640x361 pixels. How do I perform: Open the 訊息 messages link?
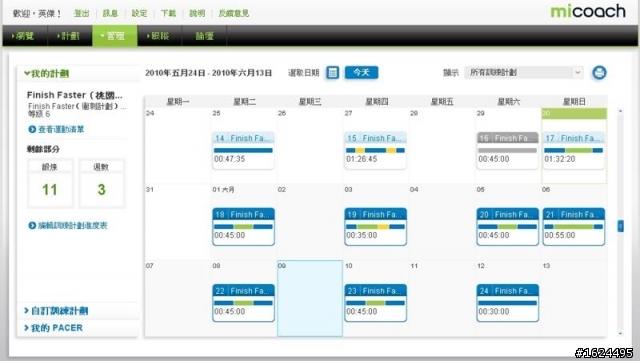click(x=110, y=13)
